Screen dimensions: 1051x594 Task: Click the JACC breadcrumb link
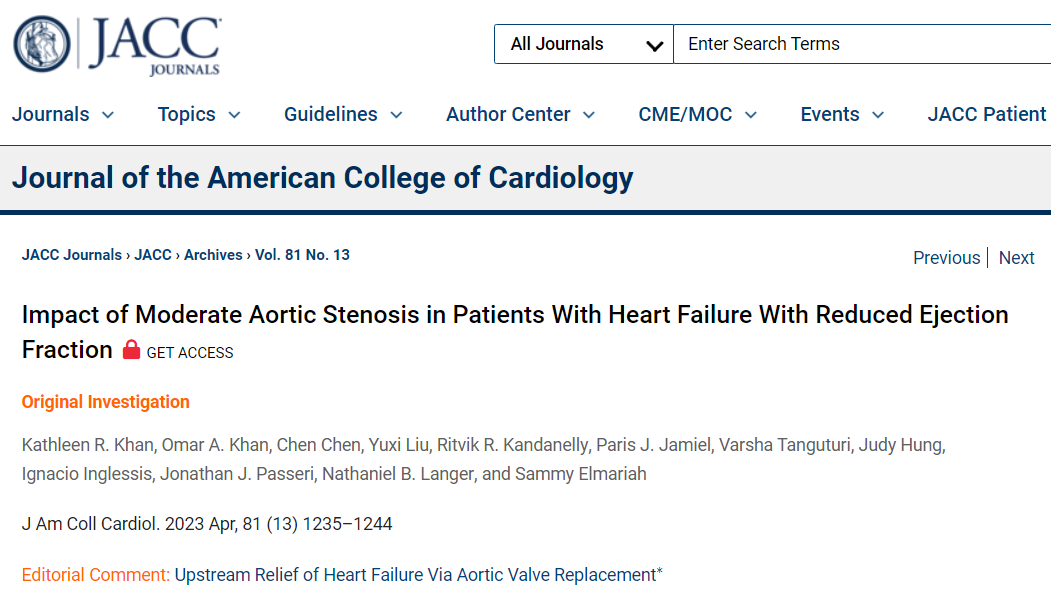(153, 255)
